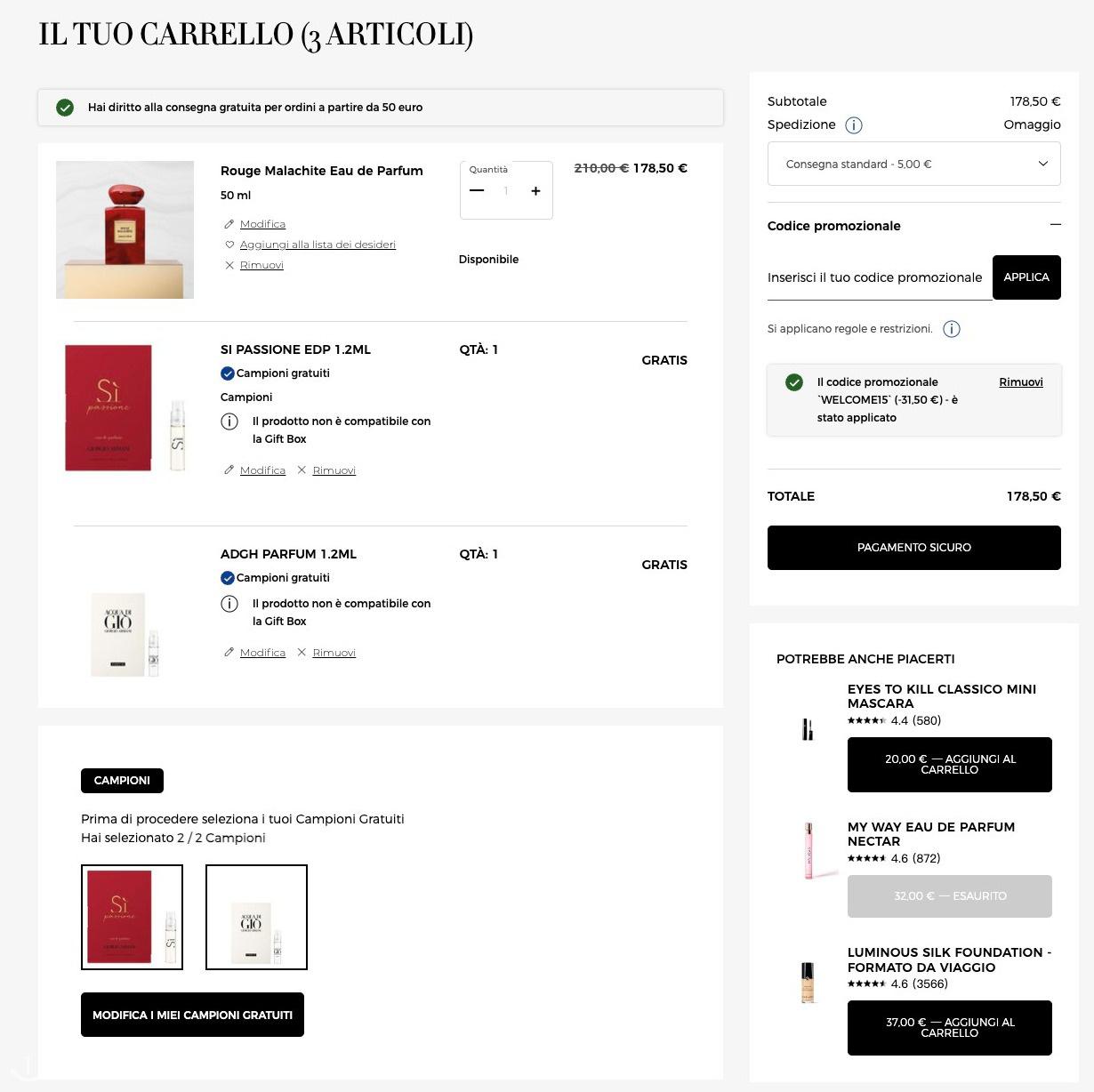Image resolution: width=1094 pixels, height=1092 pixels.
Task: Click the shipping info icon next to Spedizione
Action: coord(854,125)
